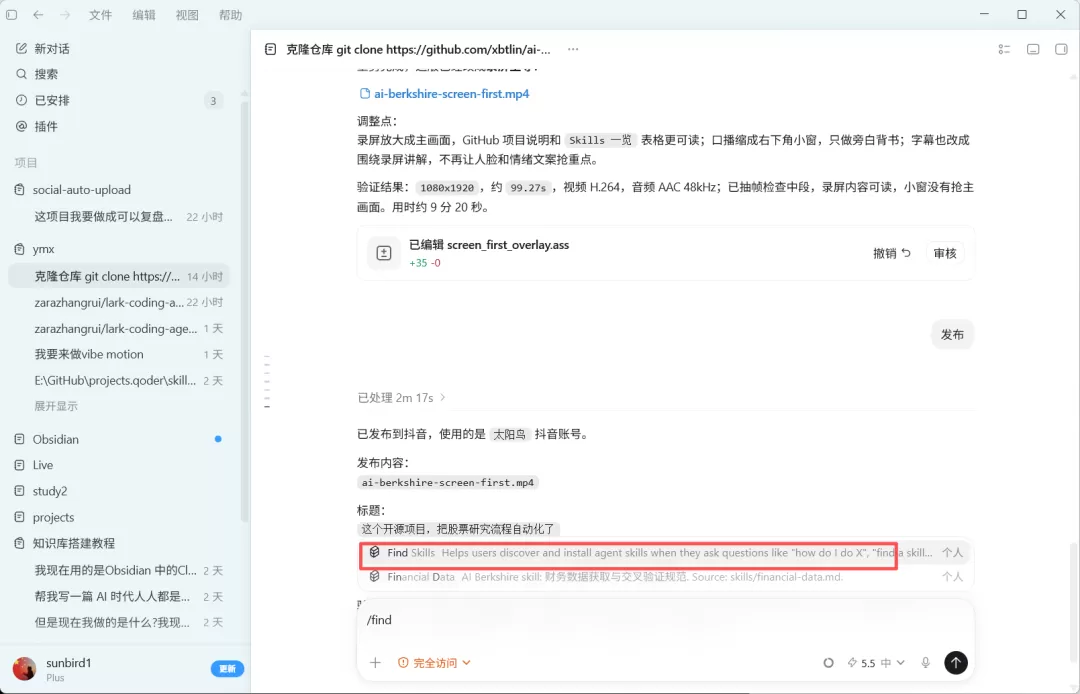1080x694 pixels.
Task: Click the microphone voice input icon
Action: pyautogui.click(x=925, y=662)
